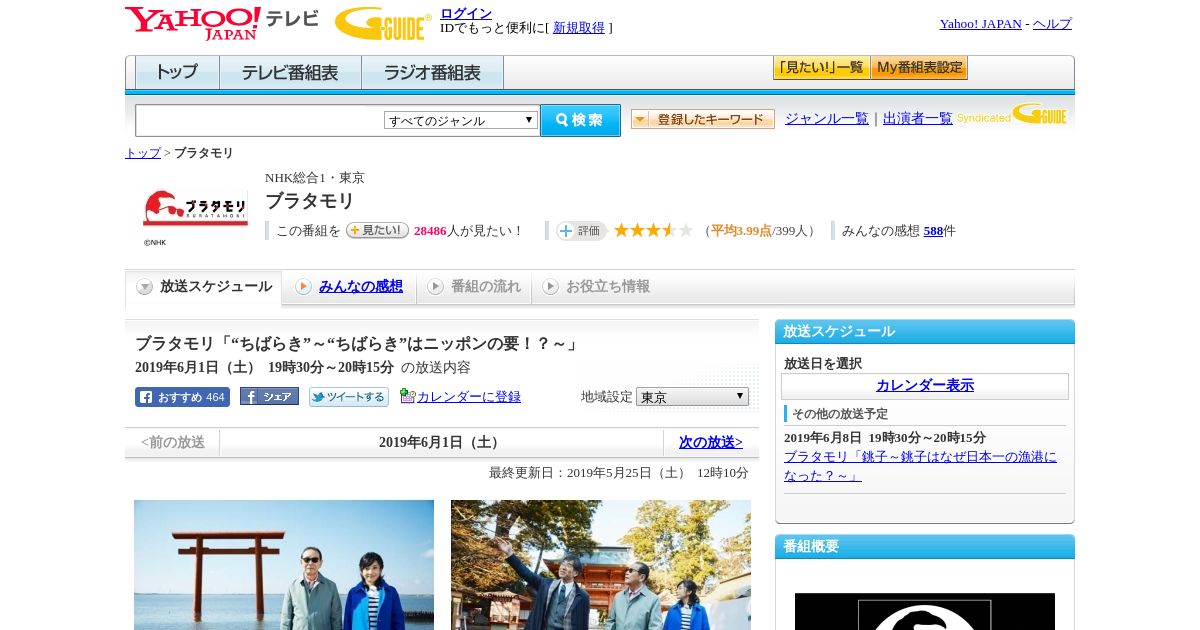Click the star rating display
This screenshot has width=1200, height=630.
coord(653,230)
